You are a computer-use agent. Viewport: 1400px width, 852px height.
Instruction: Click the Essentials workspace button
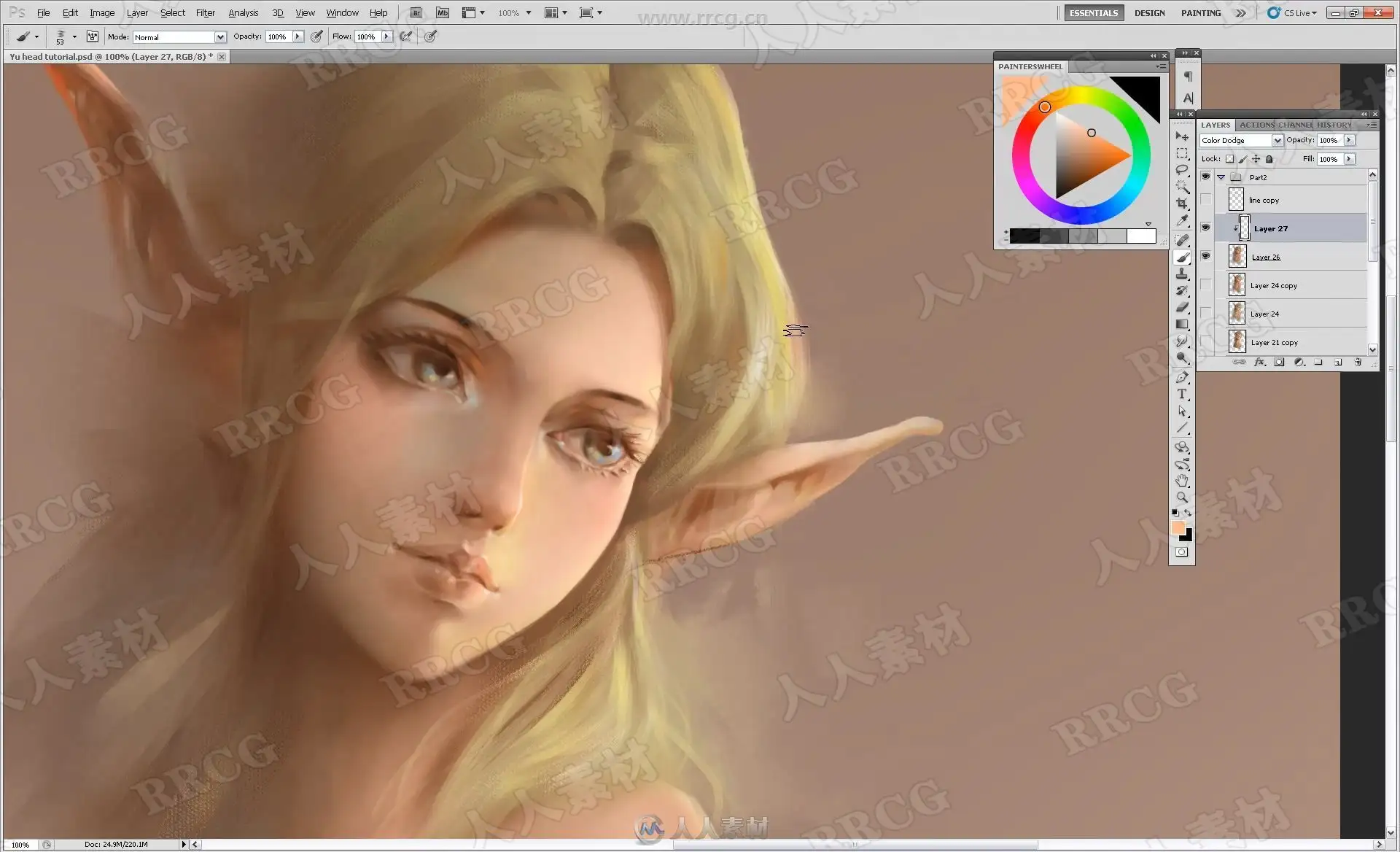(1093, 12)
